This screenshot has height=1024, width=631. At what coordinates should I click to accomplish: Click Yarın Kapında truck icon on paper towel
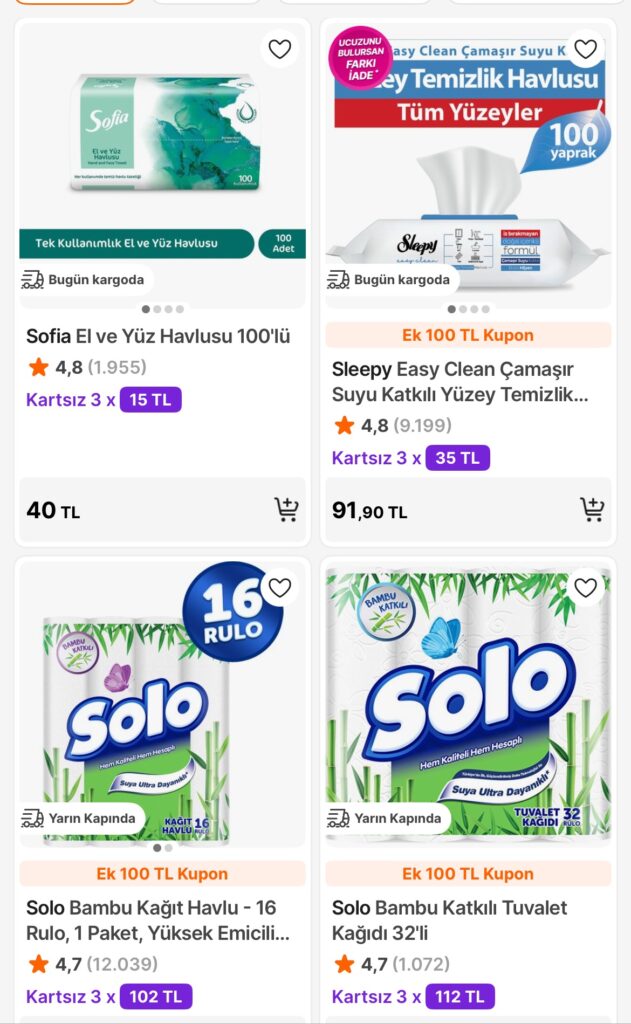click(33, 818)
